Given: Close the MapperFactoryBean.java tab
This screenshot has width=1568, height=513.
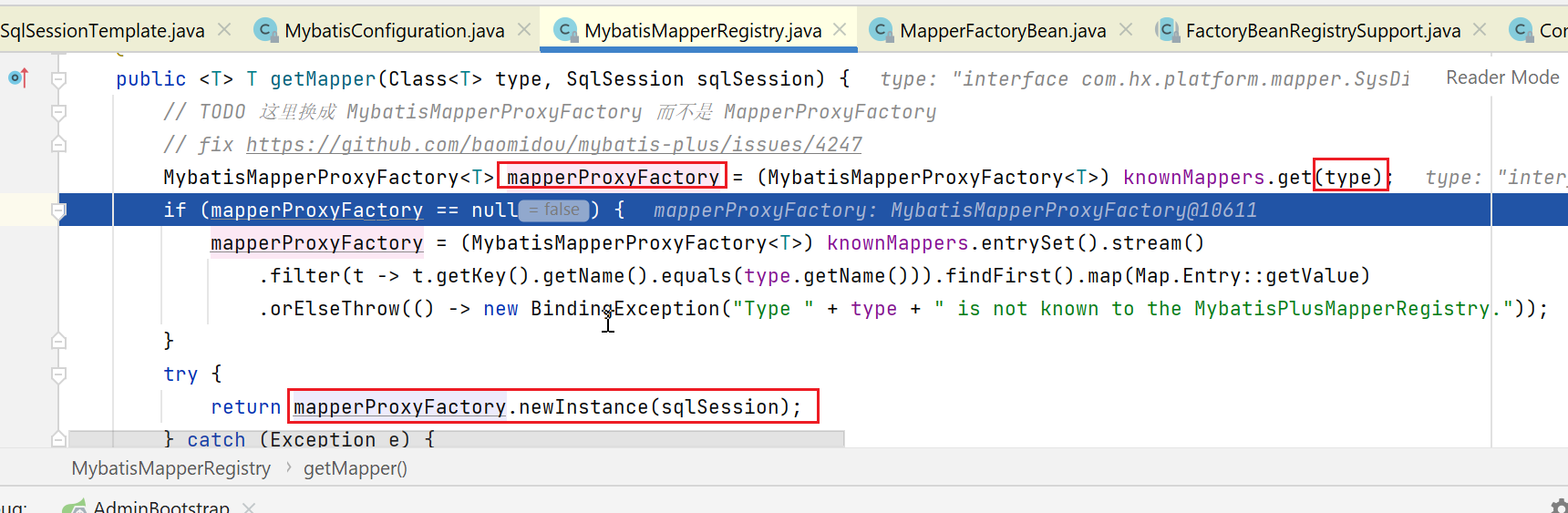Looking at the screenshot, I should (x=1126, y=30).
